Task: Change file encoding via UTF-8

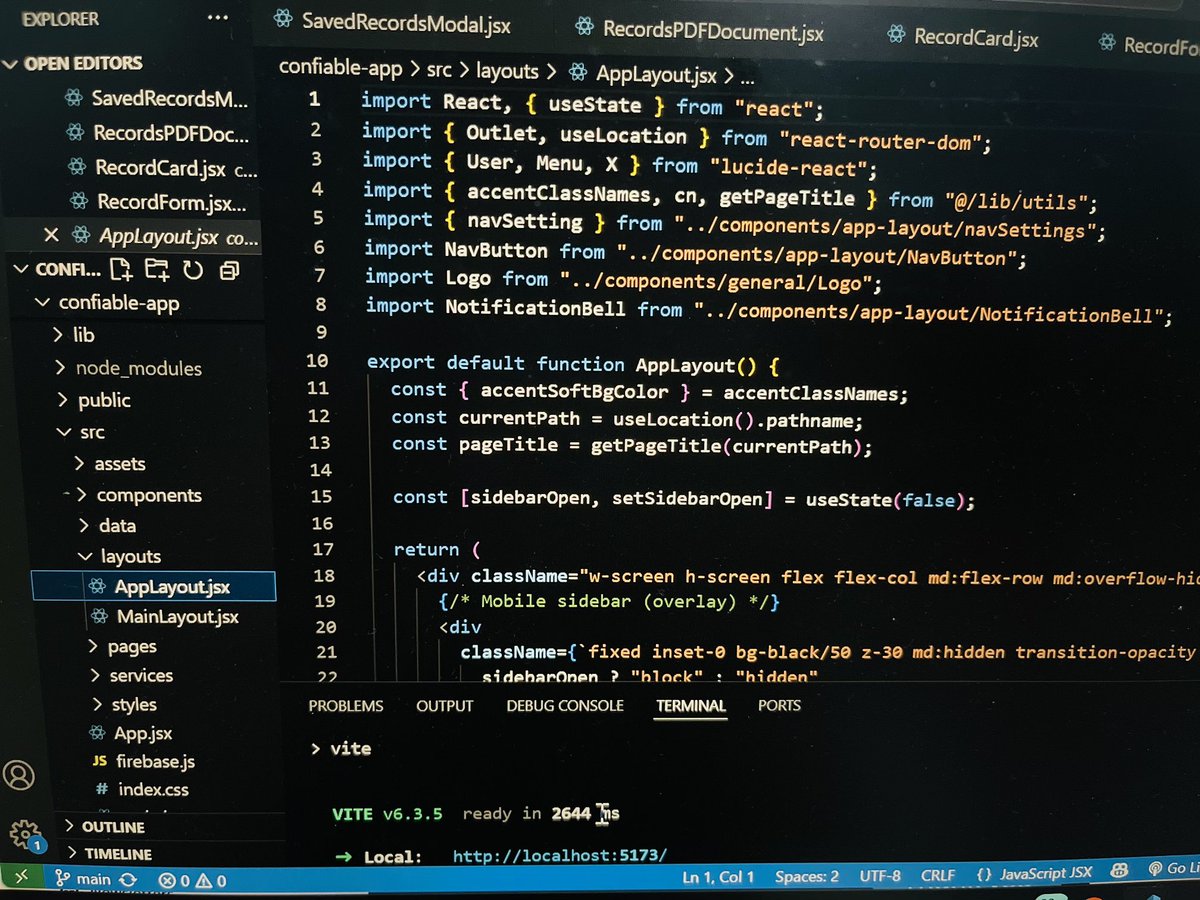Action: [x=880, y=875]
